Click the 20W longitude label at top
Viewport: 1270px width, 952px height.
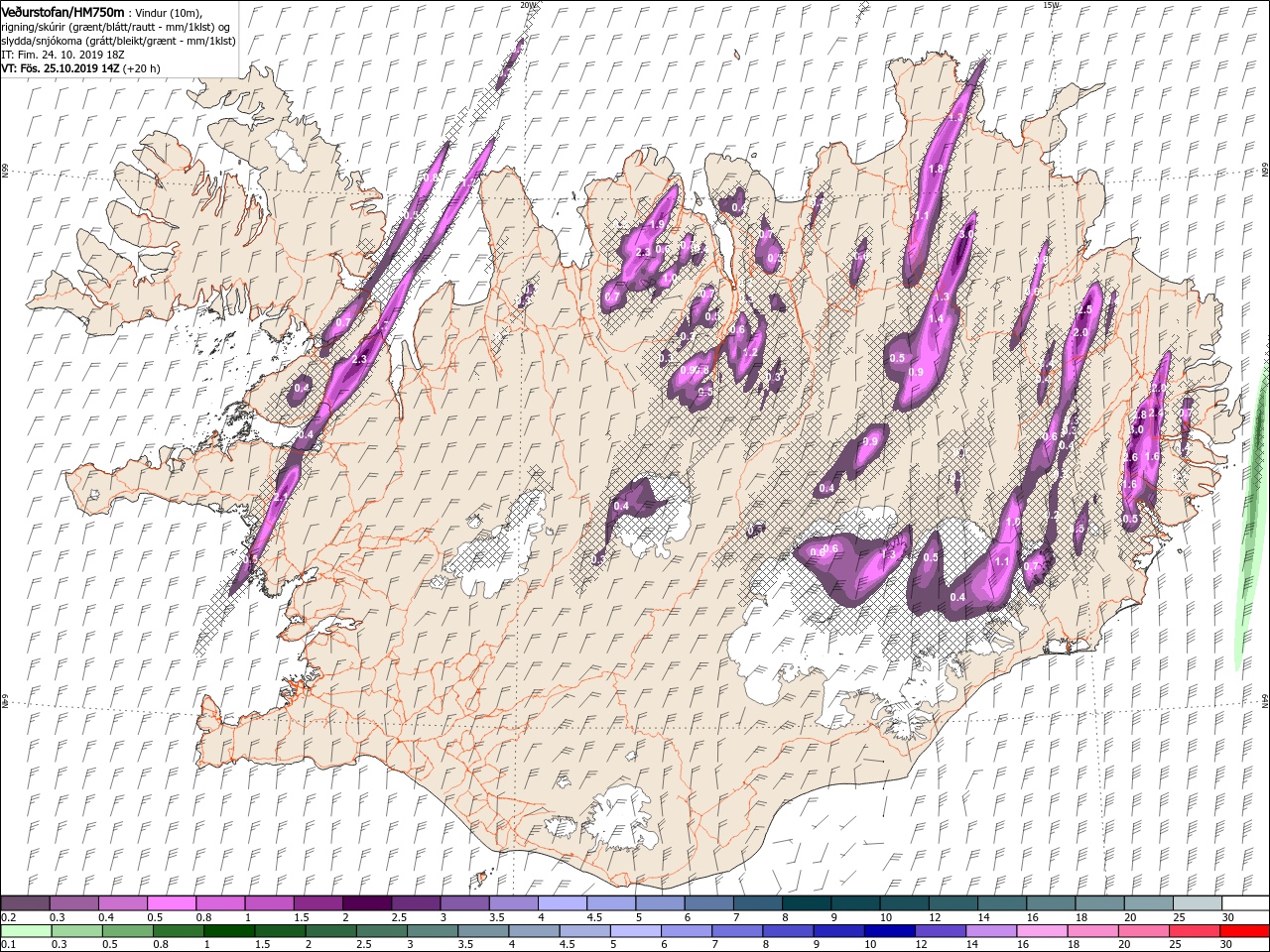click(529, 5)
